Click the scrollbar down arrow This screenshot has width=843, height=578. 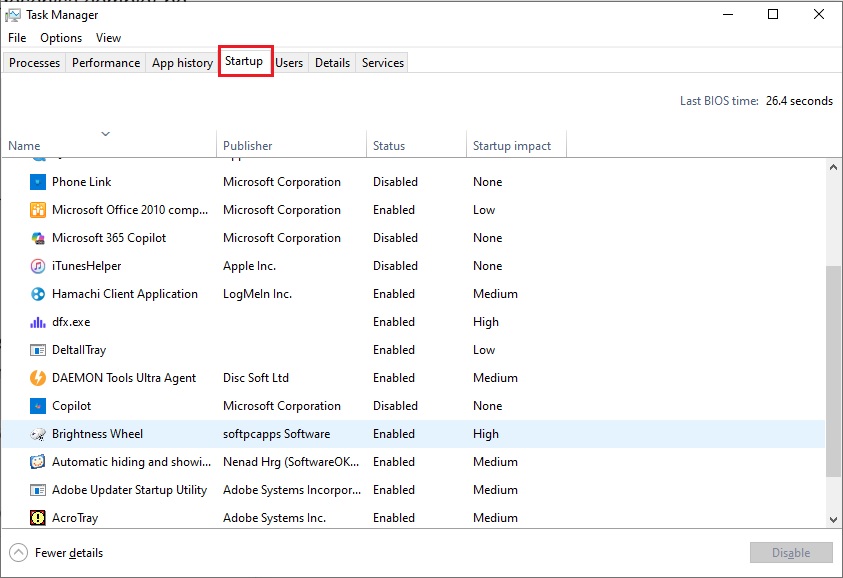pyautogui.click(x=833, y=519)
